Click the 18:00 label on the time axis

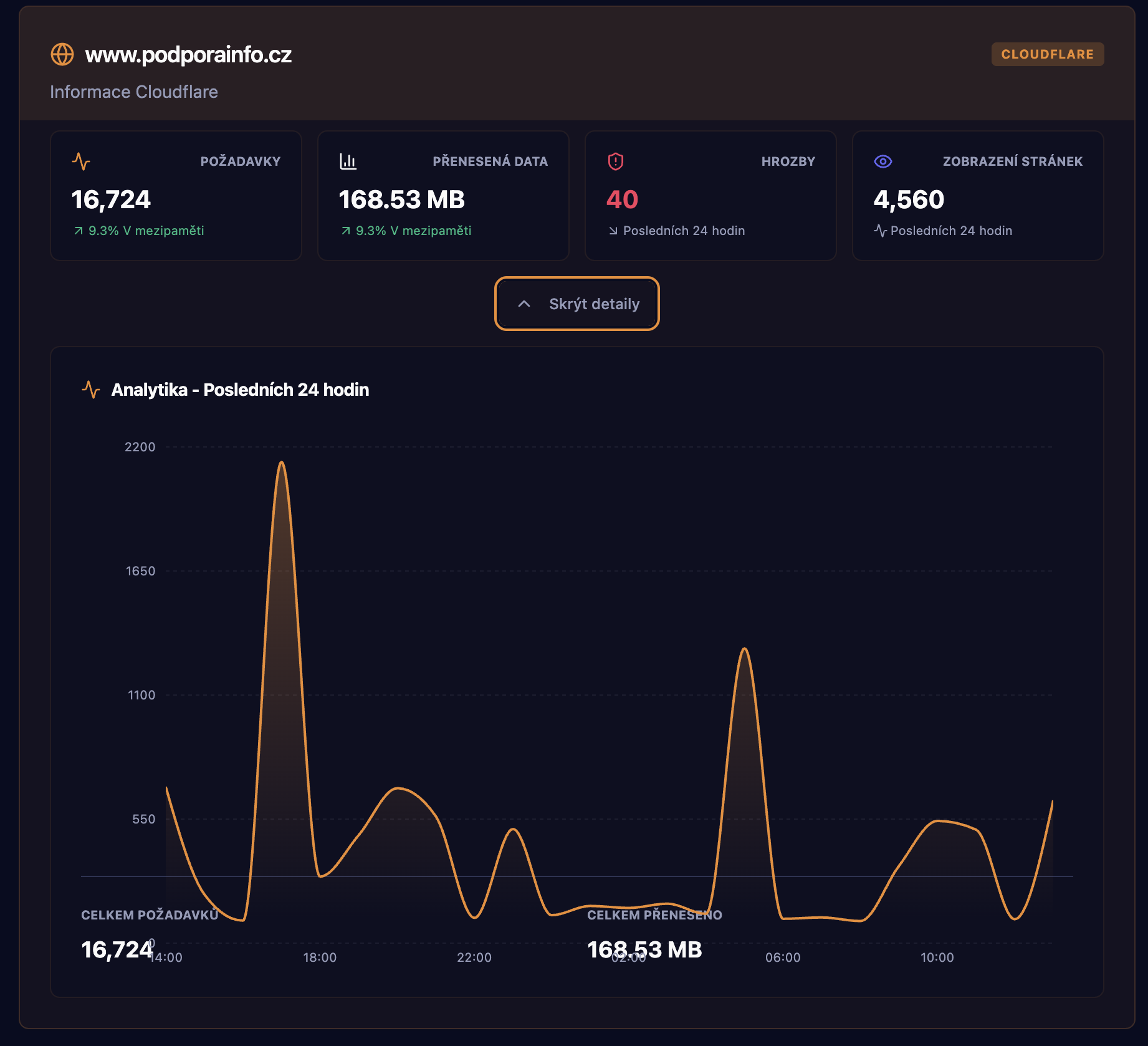320,957
